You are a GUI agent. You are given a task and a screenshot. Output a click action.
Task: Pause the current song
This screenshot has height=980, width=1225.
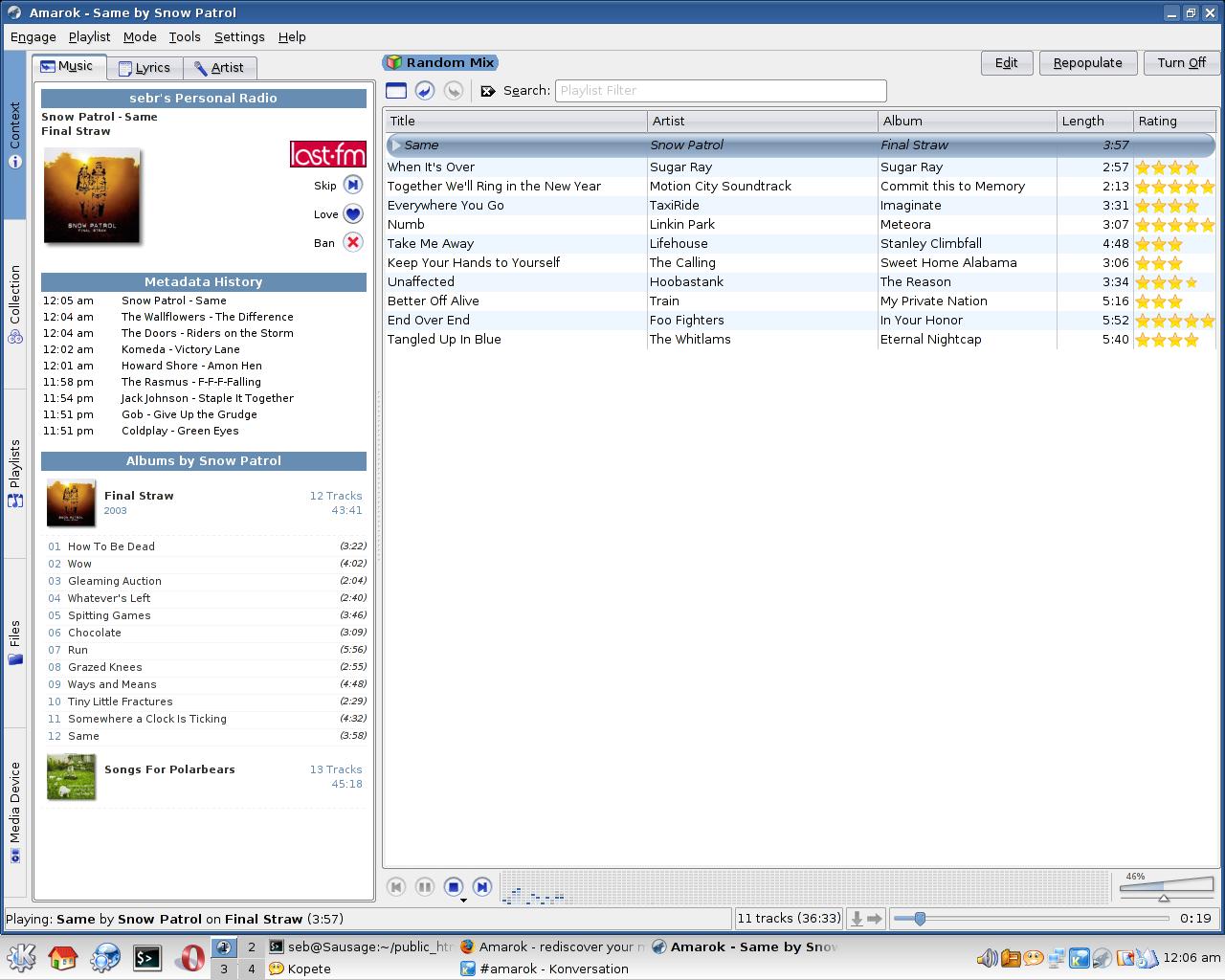[x=425, y=887]
